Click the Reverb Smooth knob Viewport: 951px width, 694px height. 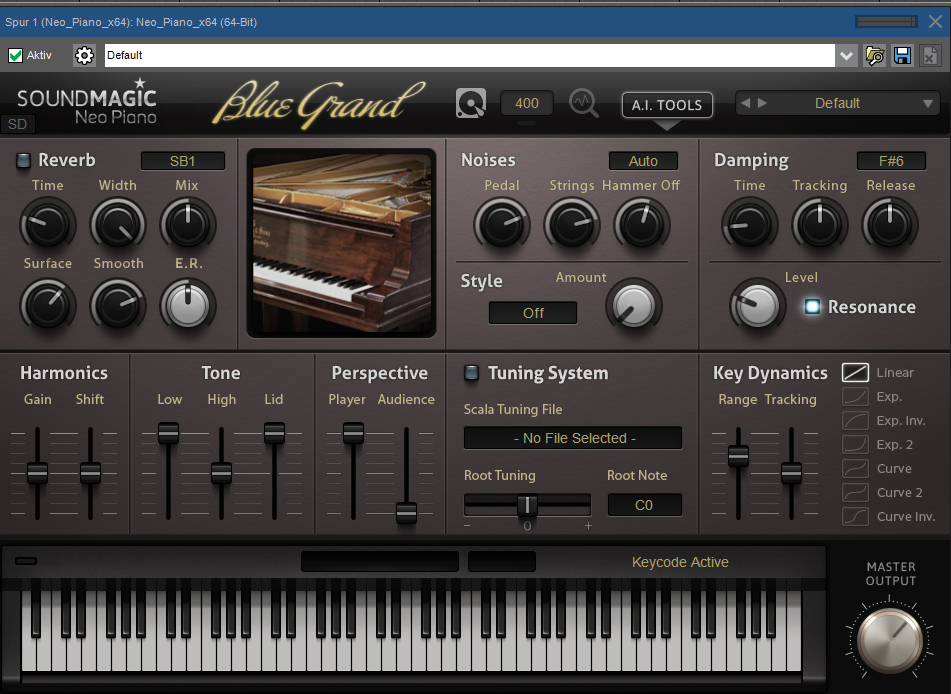pos(118,305)
